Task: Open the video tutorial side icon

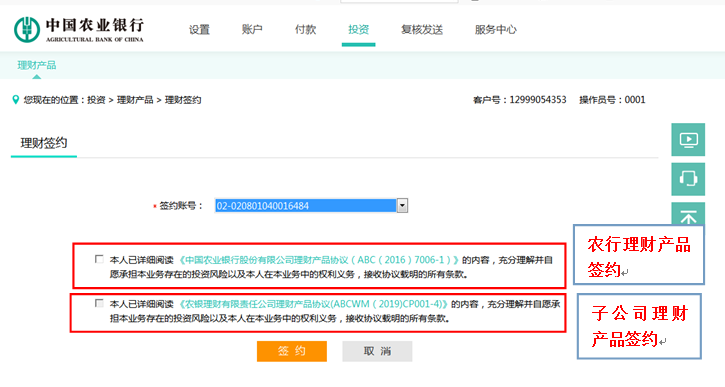Action: [x=688, y=140]
